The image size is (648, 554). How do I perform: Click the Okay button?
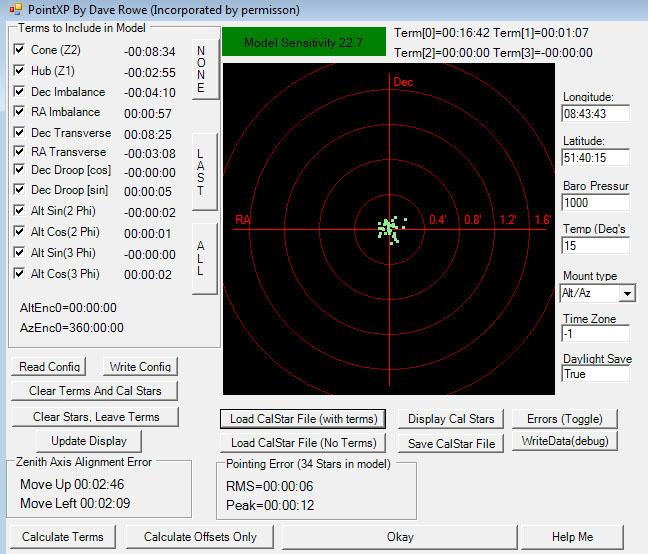(x=400, y=537)
